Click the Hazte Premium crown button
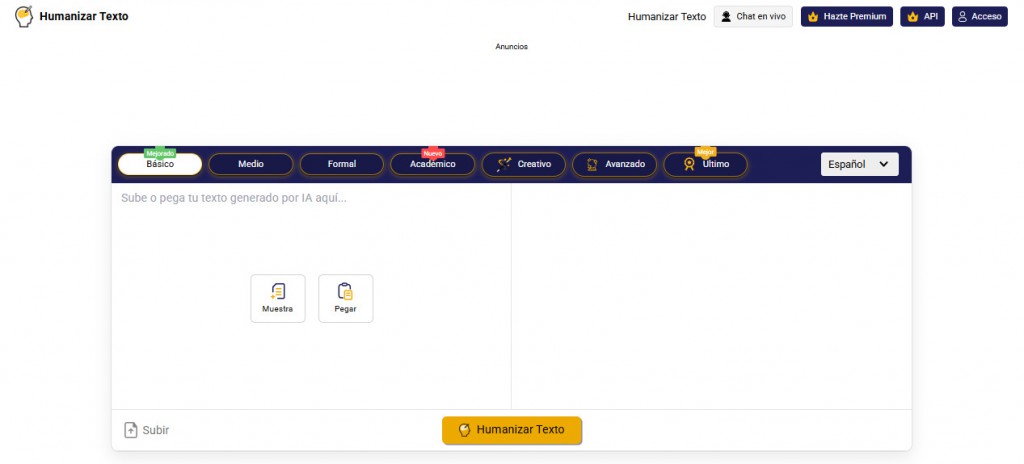The image size is (1024, 464). tap(846, 17)
